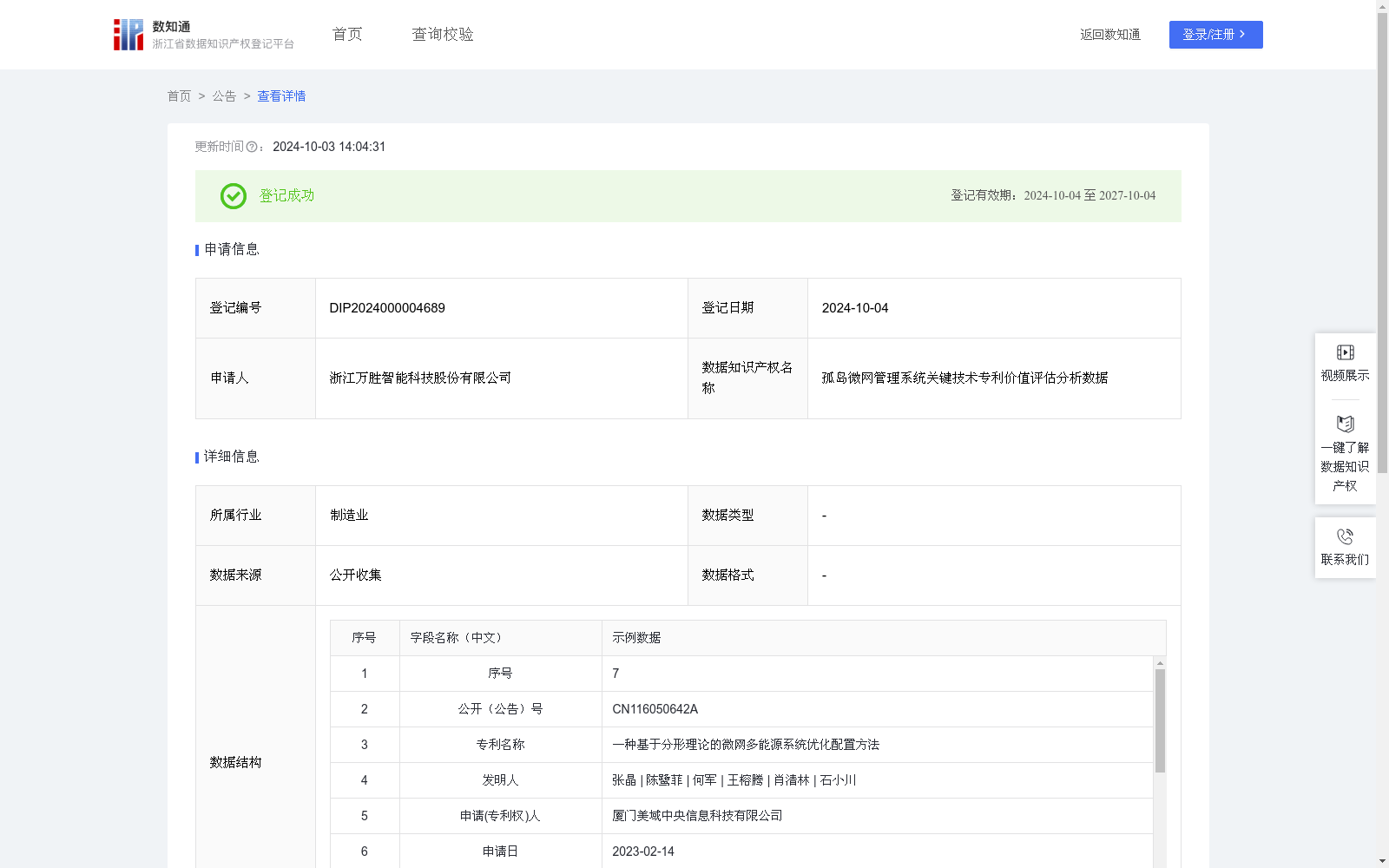The image size is (1389, 868).
Task: Click patent name 一种基于分形理论的微网多能源系统优化配置方法
Action: [x=746, y=745]
